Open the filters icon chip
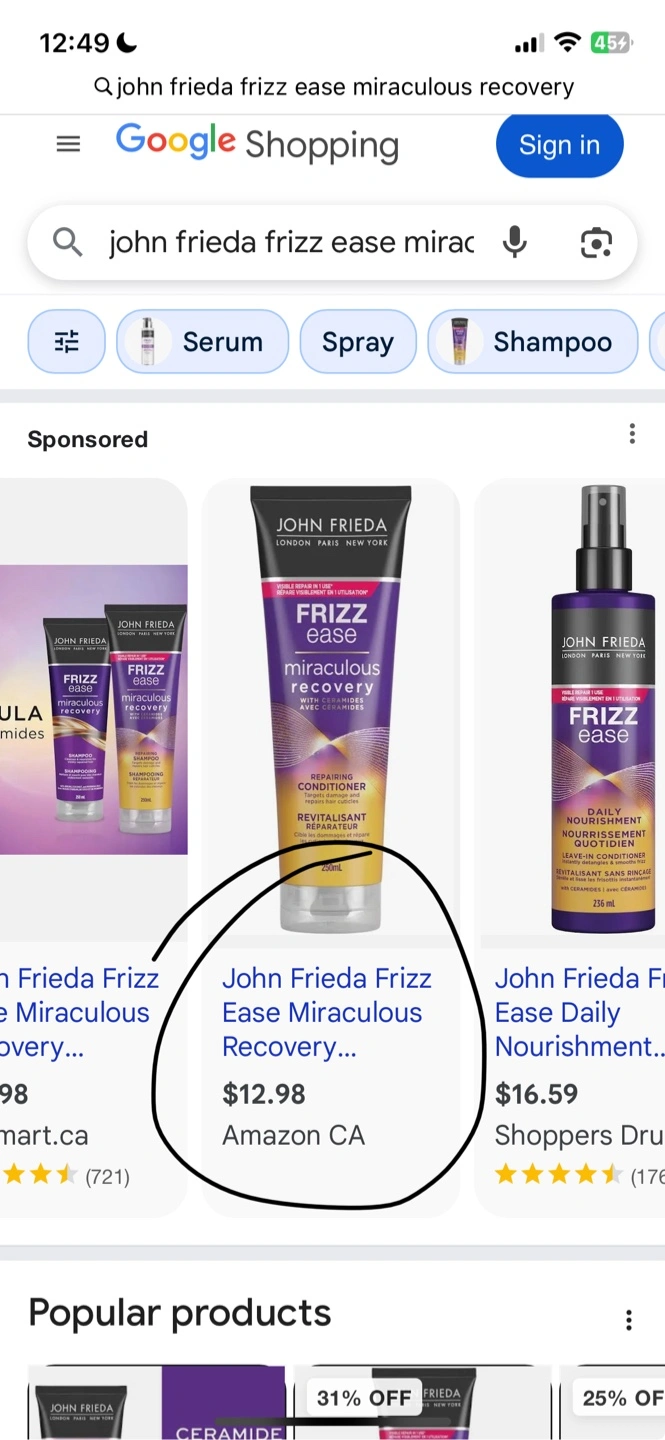 tap(66, 342)
